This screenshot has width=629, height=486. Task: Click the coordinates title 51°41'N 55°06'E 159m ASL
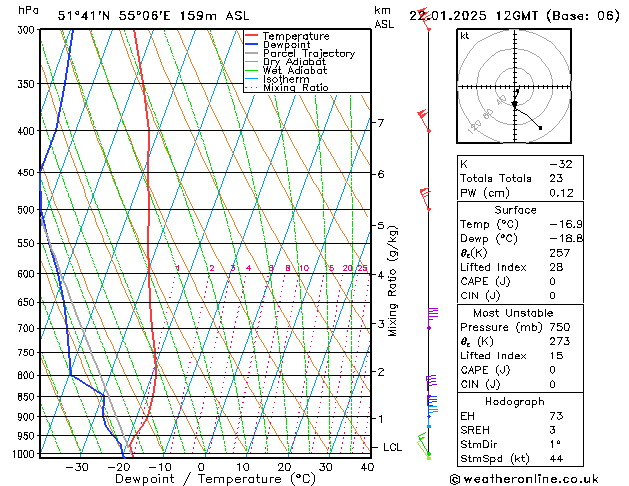pos(153,16)
